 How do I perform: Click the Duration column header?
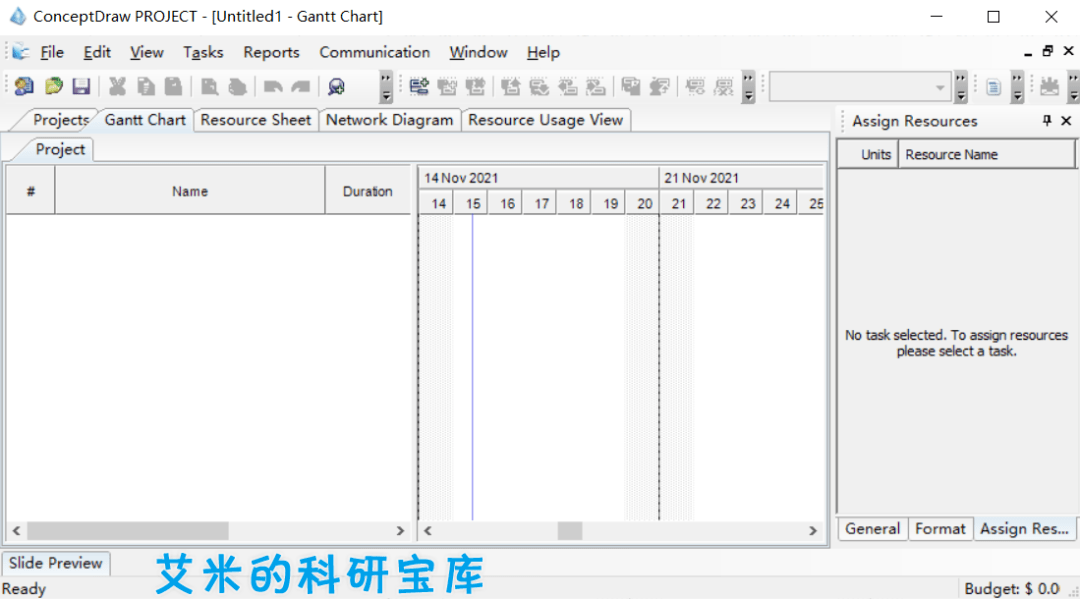(368, 191)
